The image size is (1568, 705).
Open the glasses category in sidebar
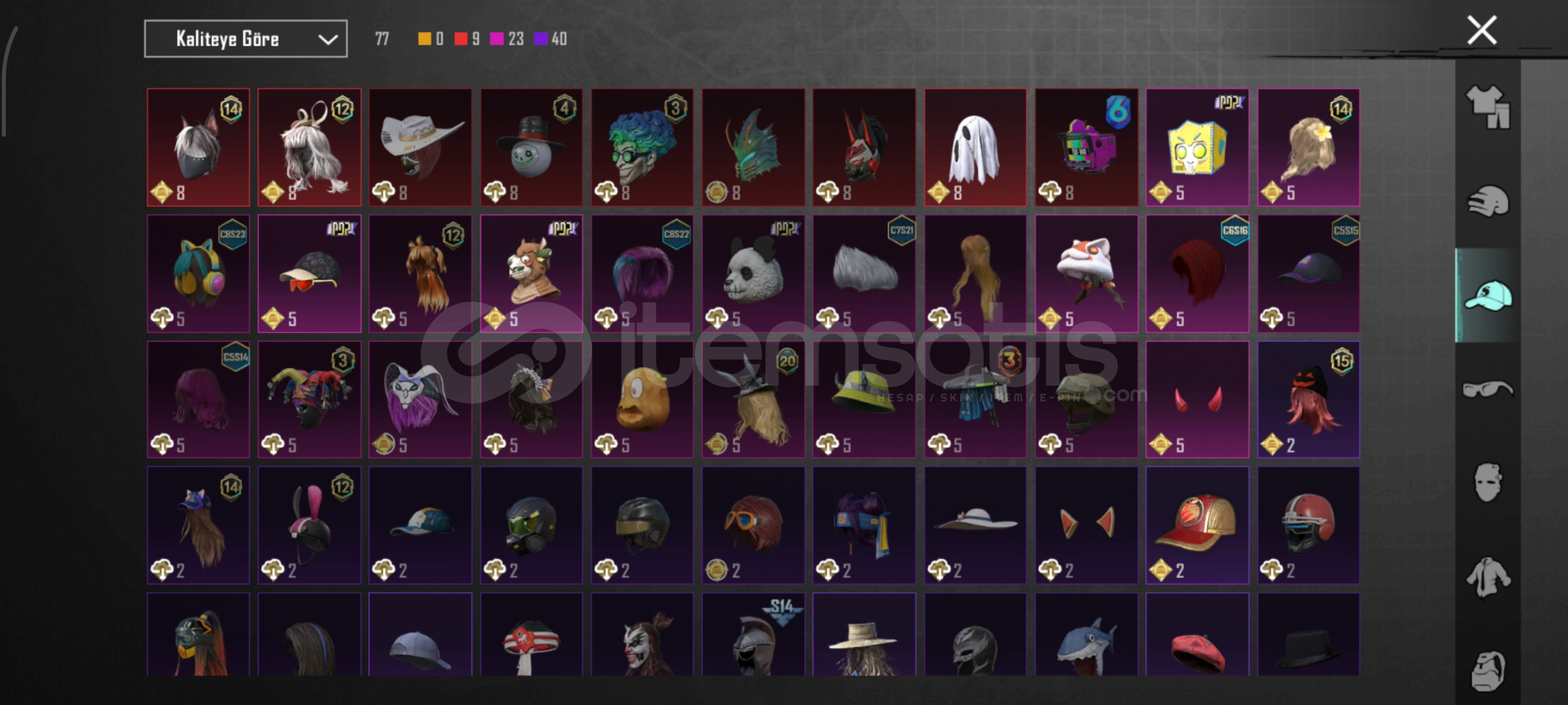(x=1488, y=390)
